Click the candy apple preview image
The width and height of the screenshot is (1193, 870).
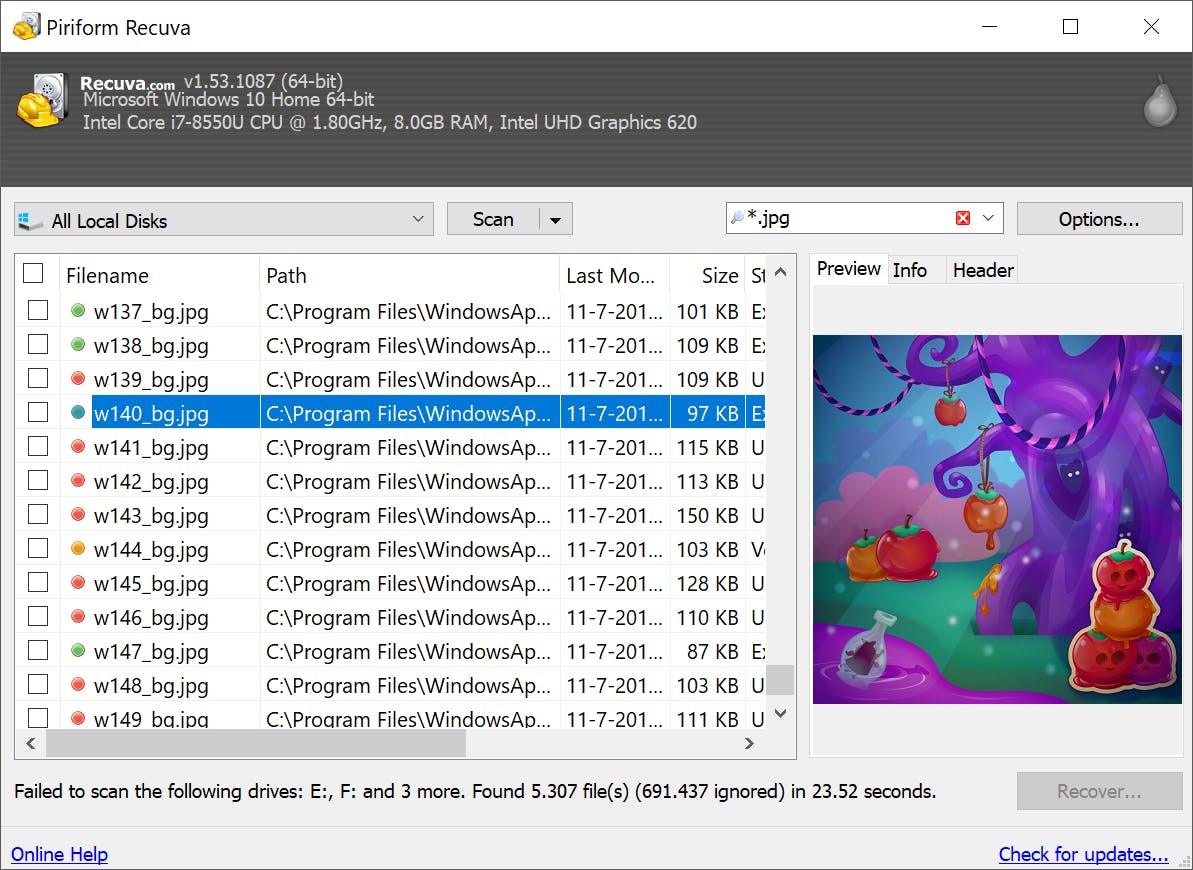pyautogui.click(x=997, y=519)
